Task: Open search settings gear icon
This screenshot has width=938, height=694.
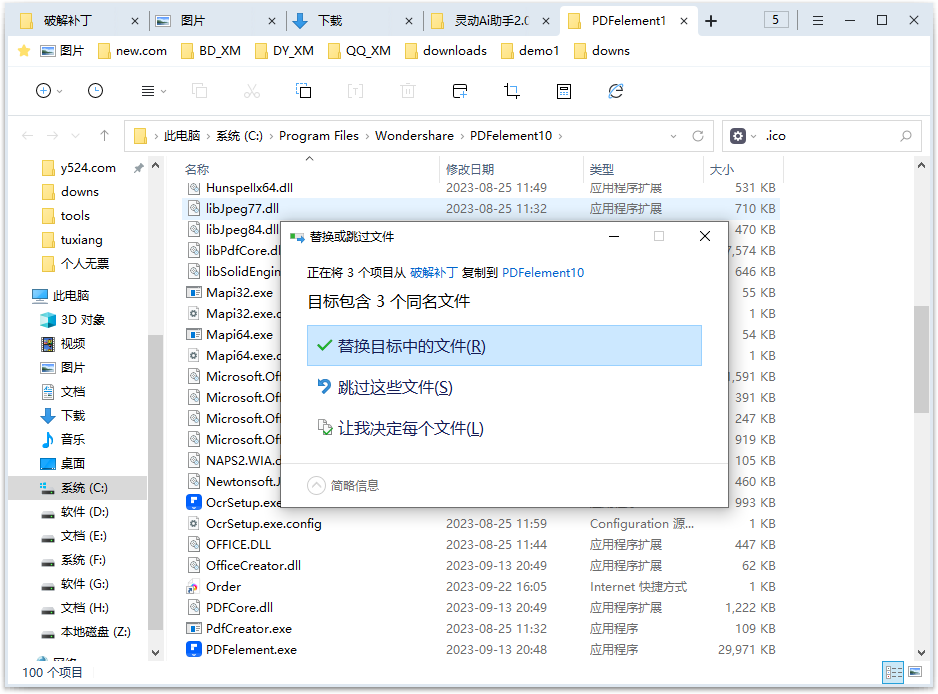Action: click(x=738, y=136)
